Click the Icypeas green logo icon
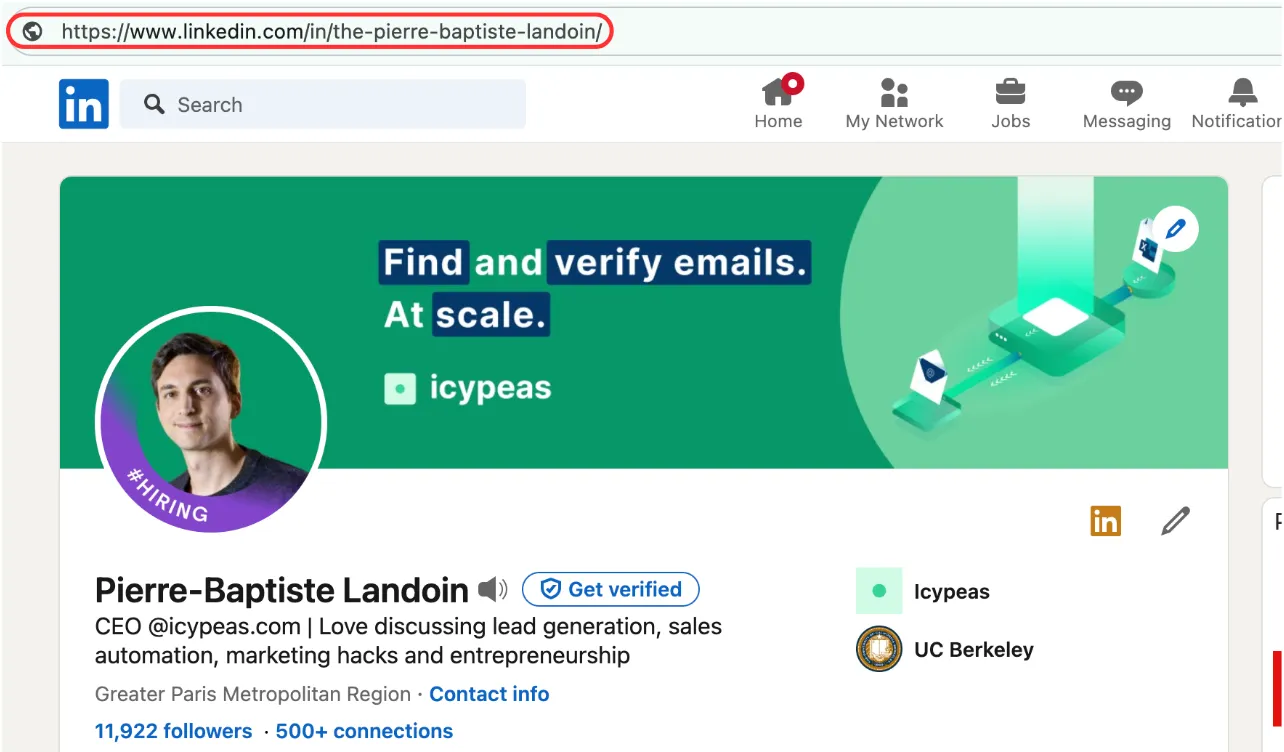The width and height of the screenshot is (1284, 752). point(879,591)
